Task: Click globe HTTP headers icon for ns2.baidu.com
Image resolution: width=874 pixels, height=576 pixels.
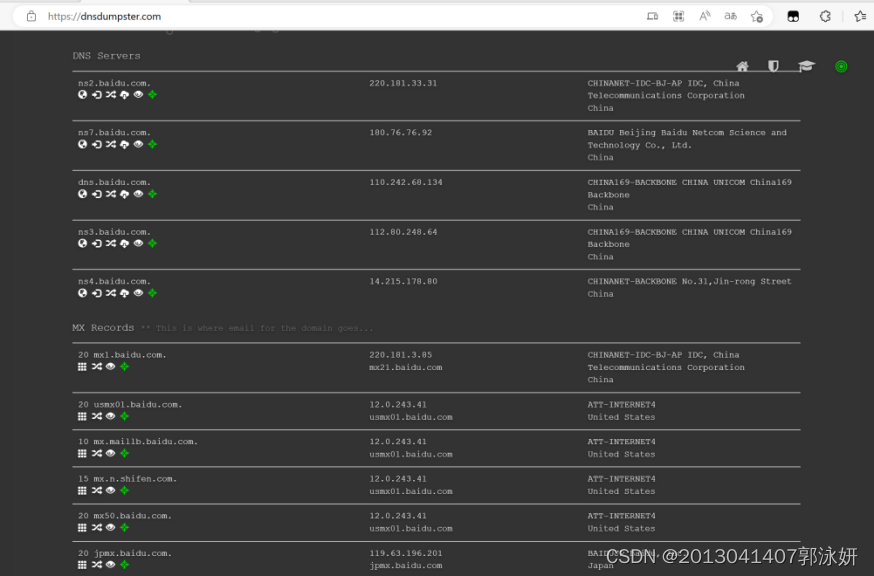Action: [82, 95]
